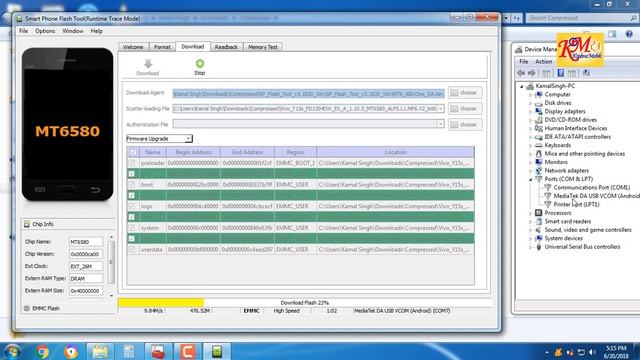Toggle the system row checkbox

132,228
